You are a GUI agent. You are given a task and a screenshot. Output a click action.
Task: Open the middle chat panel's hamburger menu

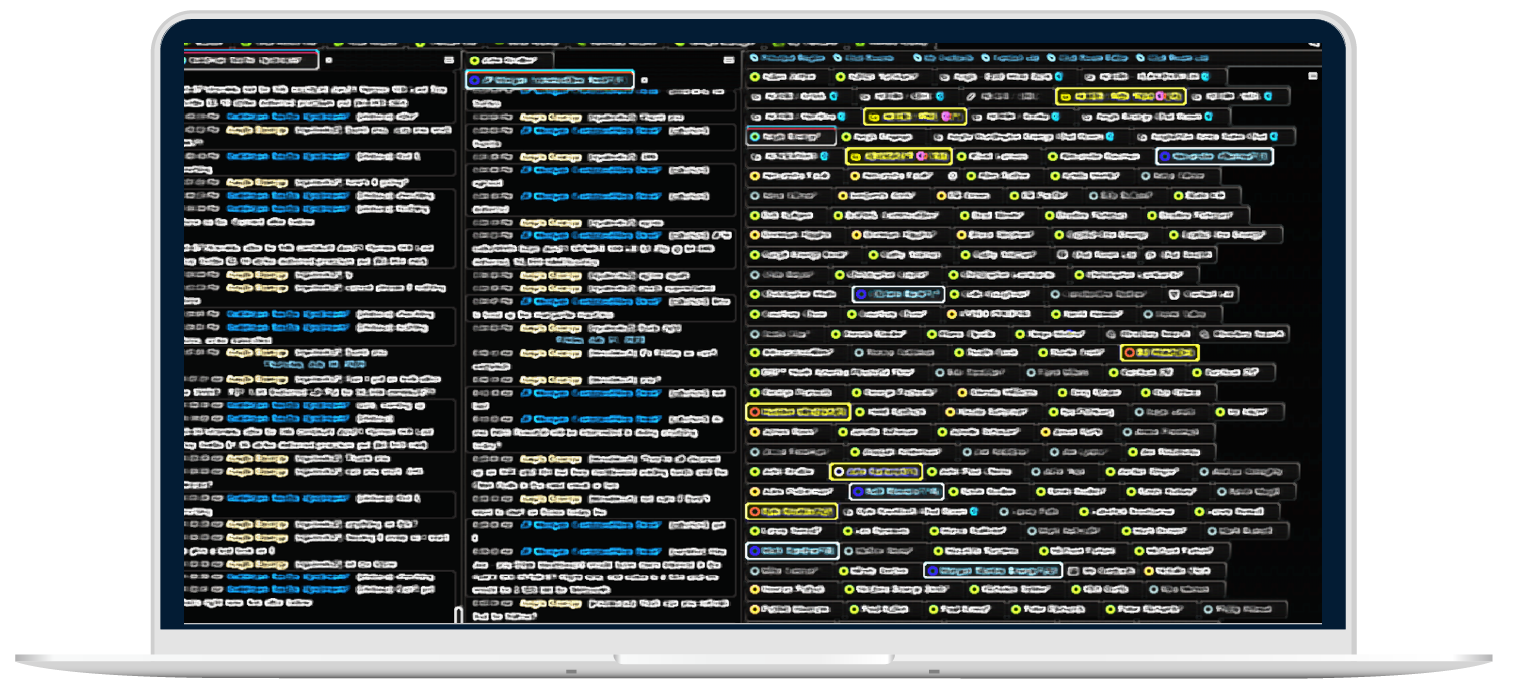[x=729, y=61]
